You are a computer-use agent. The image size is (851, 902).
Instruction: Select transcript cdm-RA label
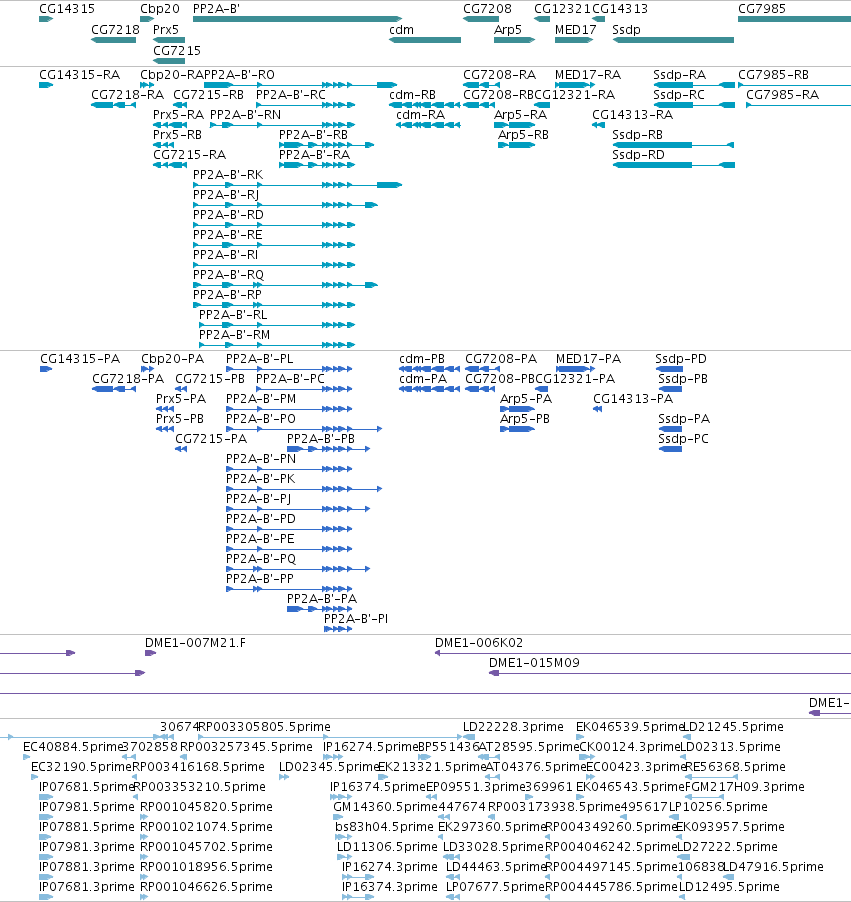[x=421, y=114]
